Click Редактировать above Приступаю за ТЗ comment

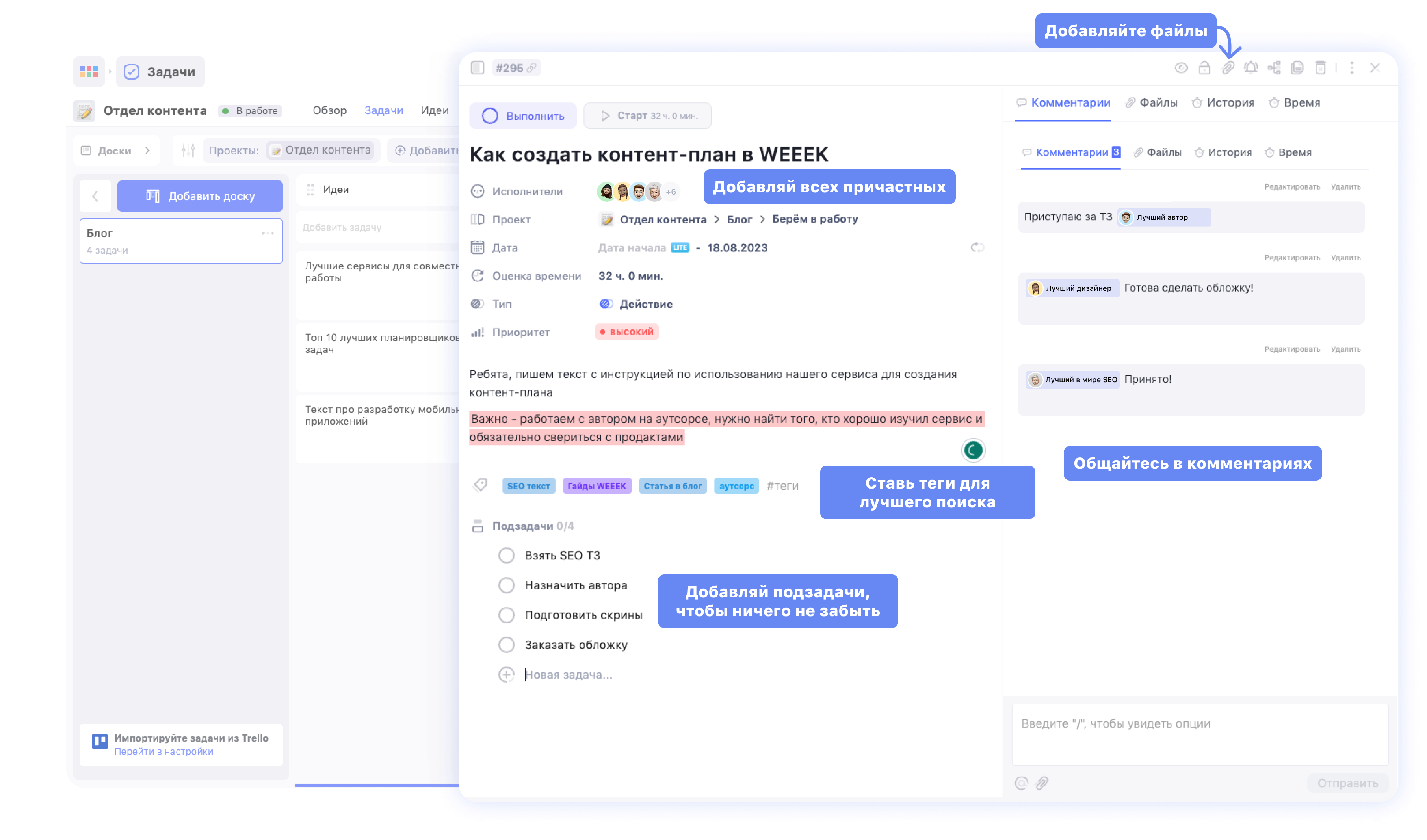coord(1292,186)
